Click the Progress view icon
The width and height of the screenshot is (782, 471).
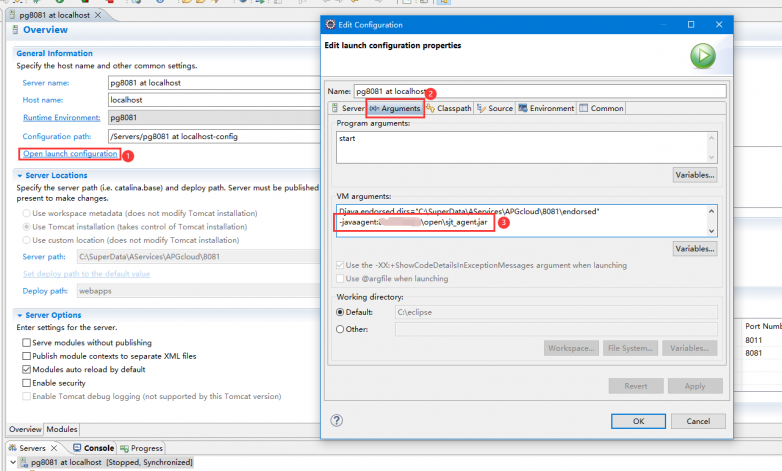pos(123,448)
